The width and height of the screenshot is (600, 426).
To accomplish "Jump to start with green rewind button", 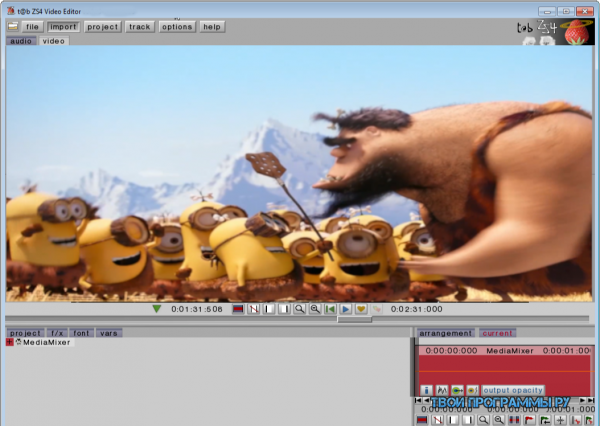I will [330, 309].
